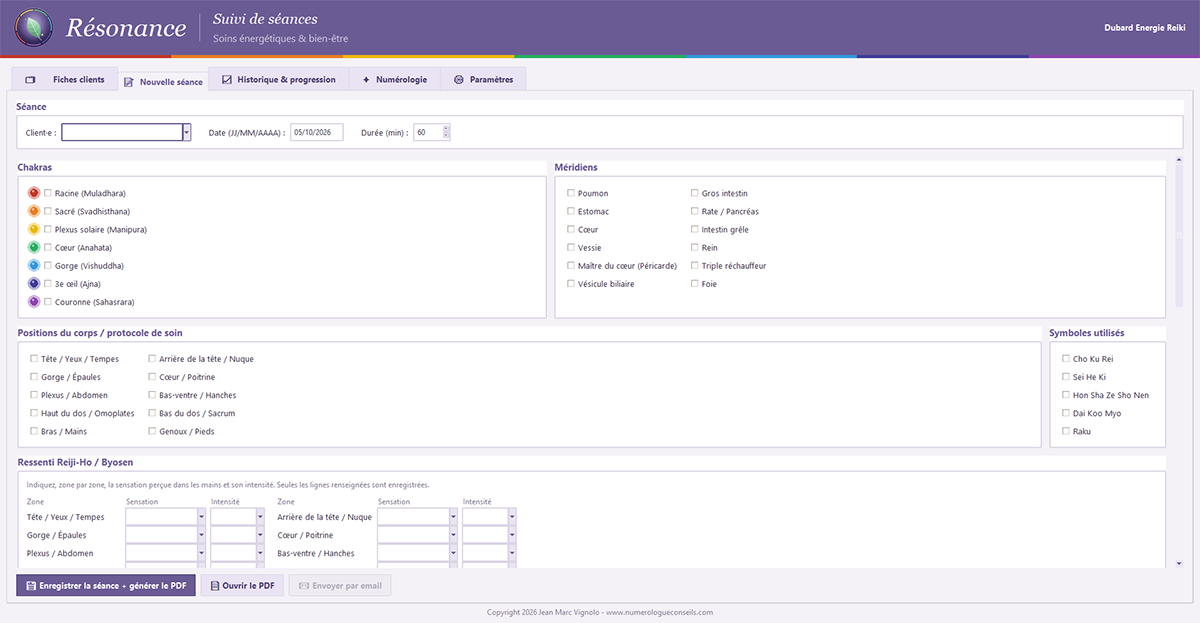
Task: Click the indigo 3e œil chakra orb
Action: 34,283
